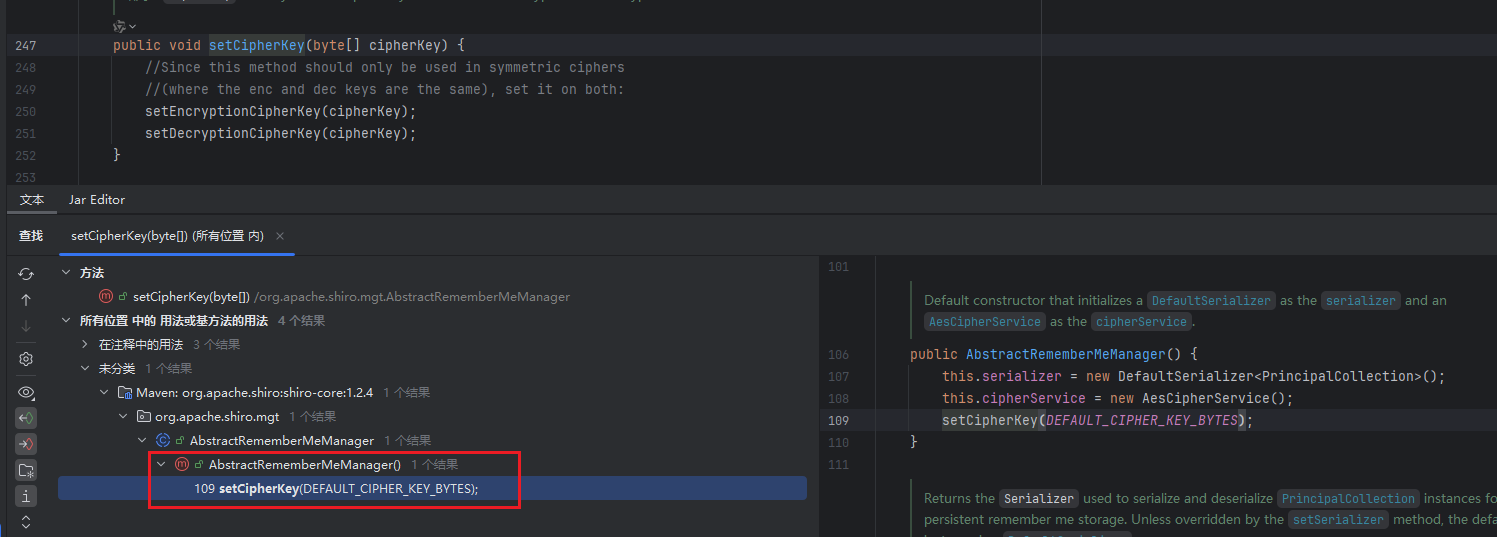The width and height of the screenshot is (1497, 537).
Task: Collapse the Maven shiro-core:1.2.4 node
Action: [104, 393]
